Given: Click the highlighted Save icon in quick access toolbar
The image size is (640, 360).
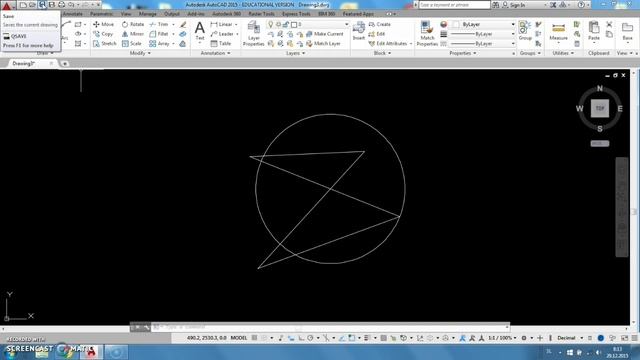Looking at the screenshot, I should click(42, 5).
